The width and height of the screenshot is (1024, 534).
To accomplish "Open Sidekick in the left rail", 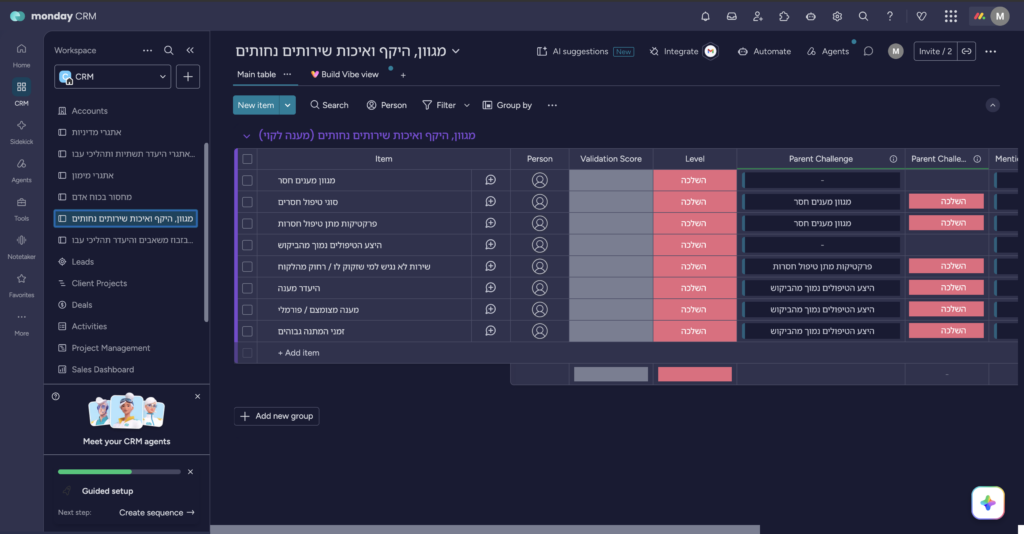I will [22, 132].
